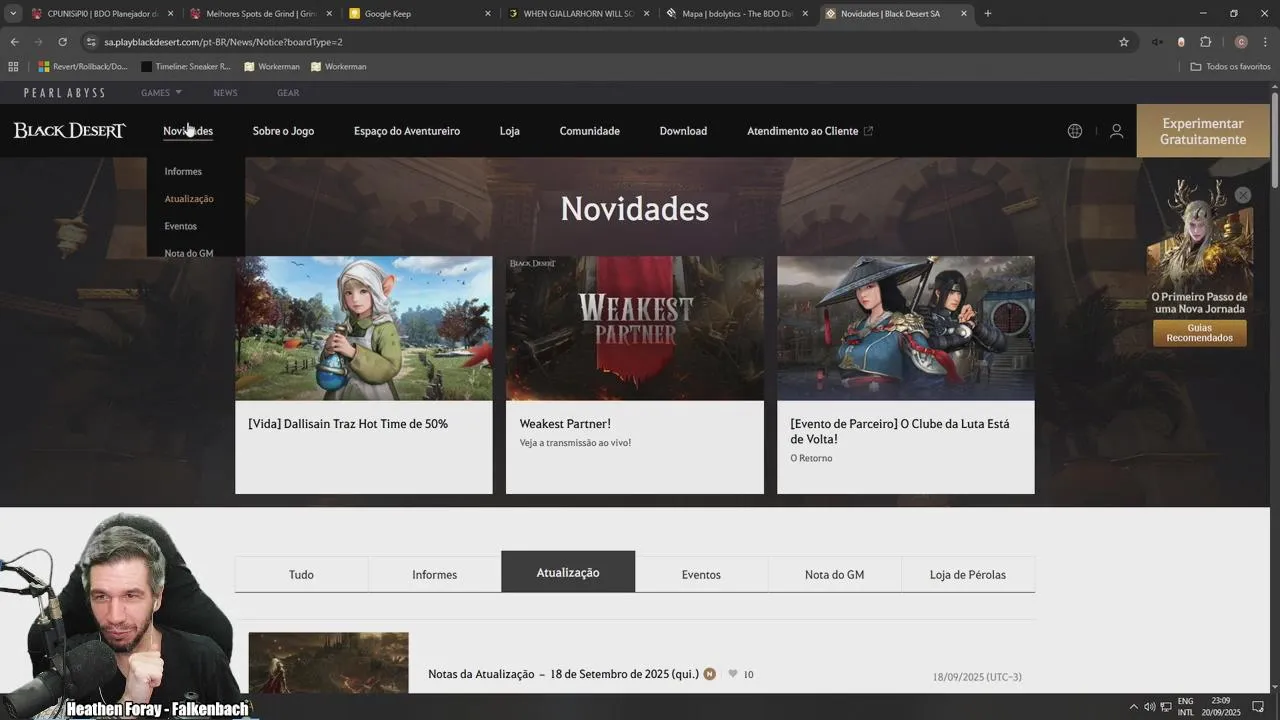Switch to Melhores Spots de Grind tab
Screen dimensions: 1280x720
[x=261, y=14]
